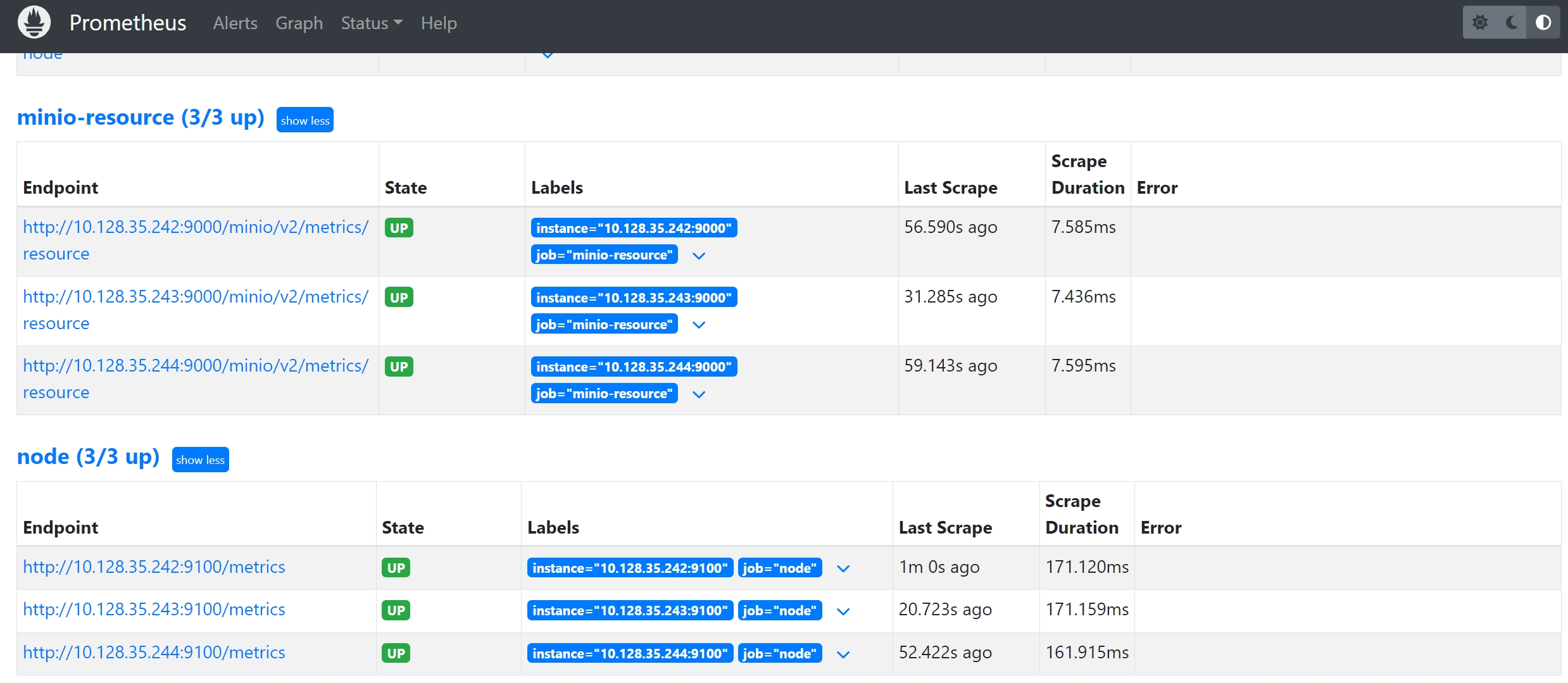
Task: Click the minio-resource (3/3 up) heading
Action: 141,118
